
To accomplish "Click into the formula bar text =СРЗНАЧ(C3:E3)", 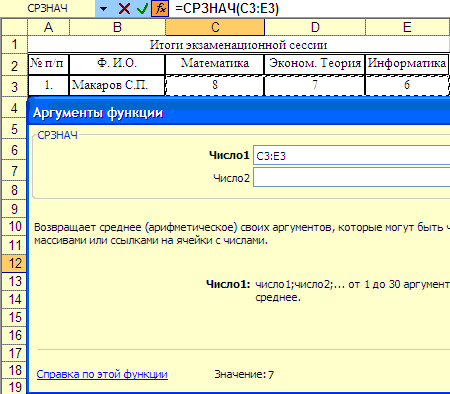I will 227,8.
